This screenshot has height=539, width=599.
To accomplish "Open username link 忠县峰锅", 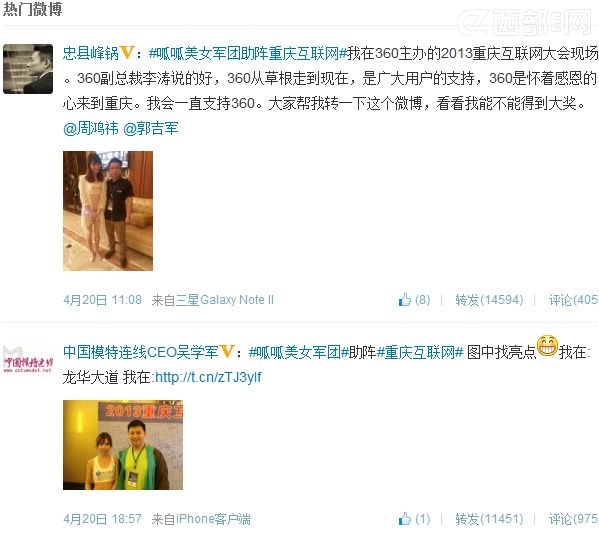I will [x=91, y=53].
